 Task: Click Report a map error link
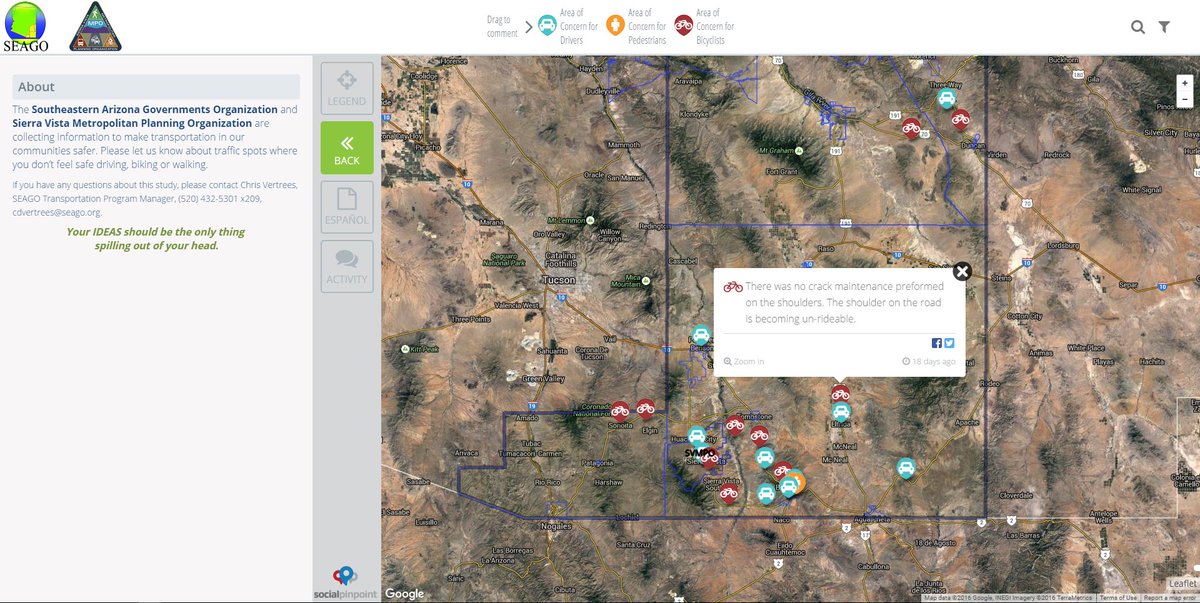click(x=1169, y=598)
